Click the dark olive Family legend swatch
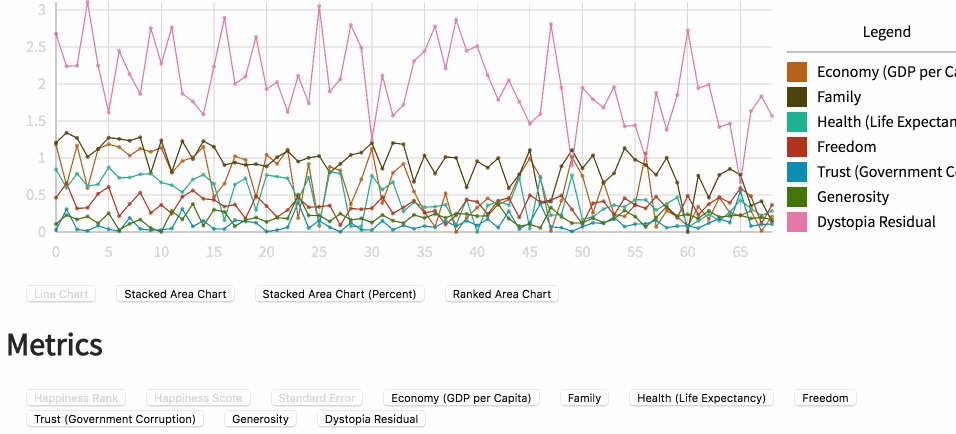The image size is (956, 434). point(797,97)
